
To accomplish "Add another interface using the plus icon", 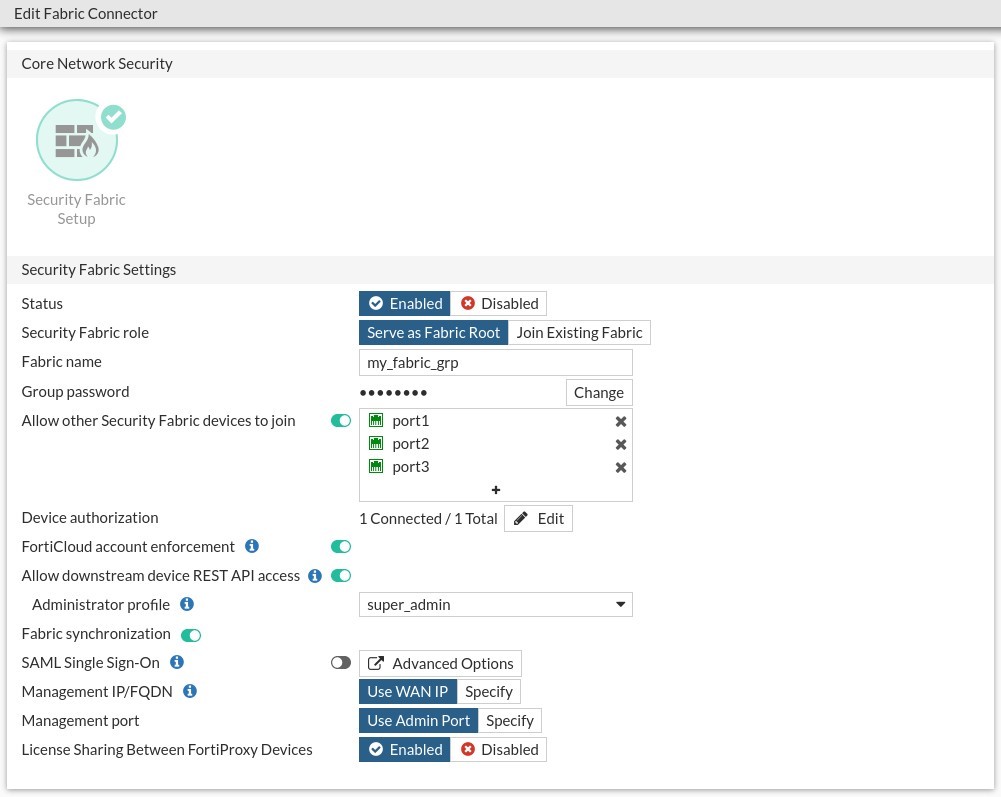I will [x=496, y=489].
